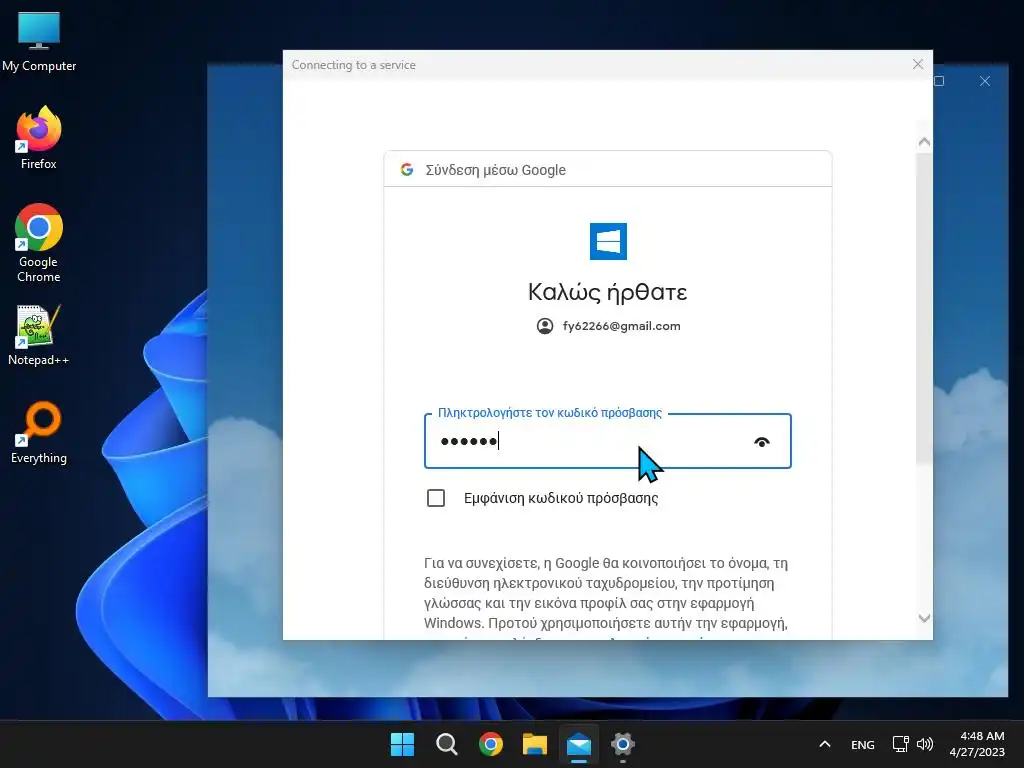
Task: Launch Everything search shortcut
Action: (39, 432)
